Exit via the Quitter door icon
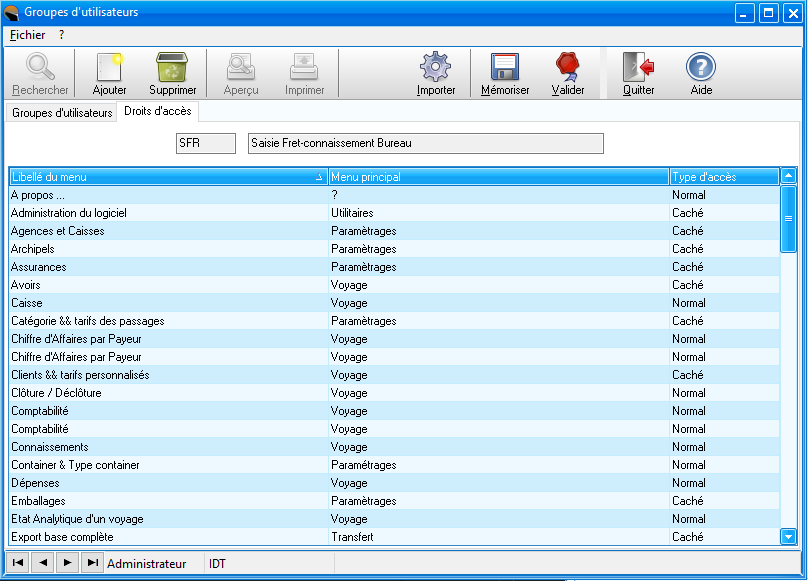Screen dimensions: 808x581 [x=638, y=69]
